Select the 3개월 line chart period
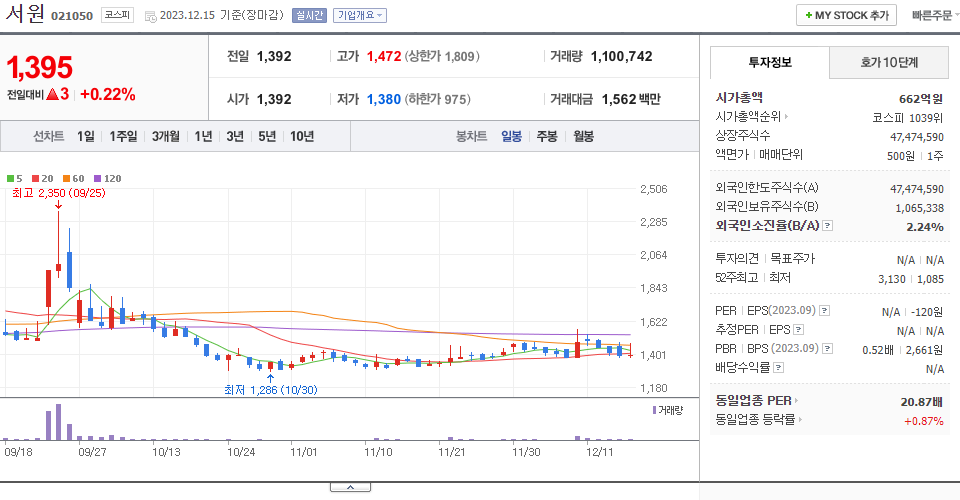This screenshot has height=500, width=960. 165,136
